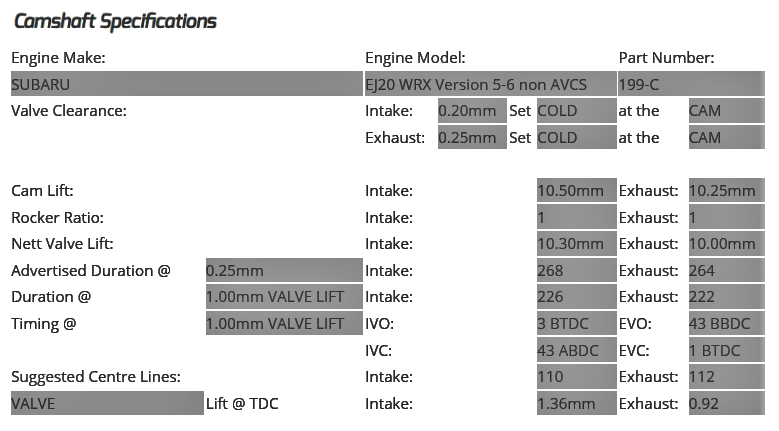779x431 pixels.
Task: Select the Exhaust cam lift 10.25mm field
Action: tap(727, 190)
